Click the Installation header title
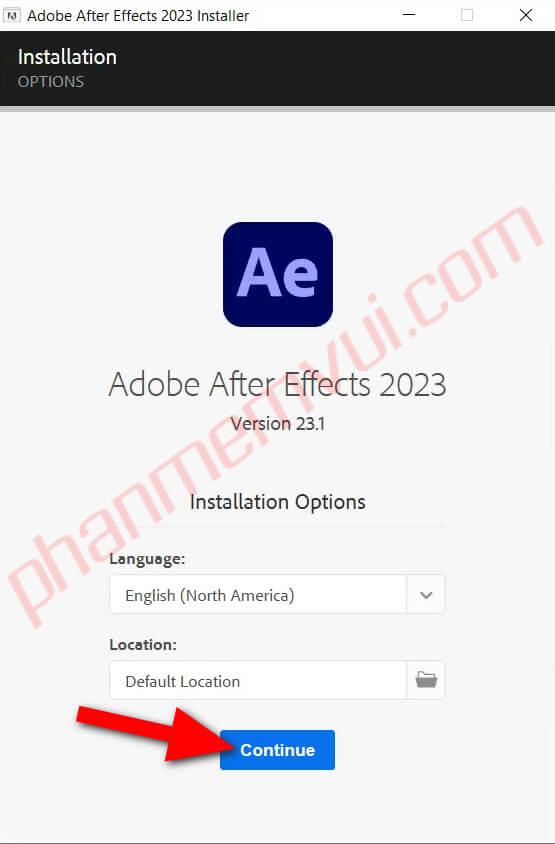The image size is (555, 844). pos(67,57)
